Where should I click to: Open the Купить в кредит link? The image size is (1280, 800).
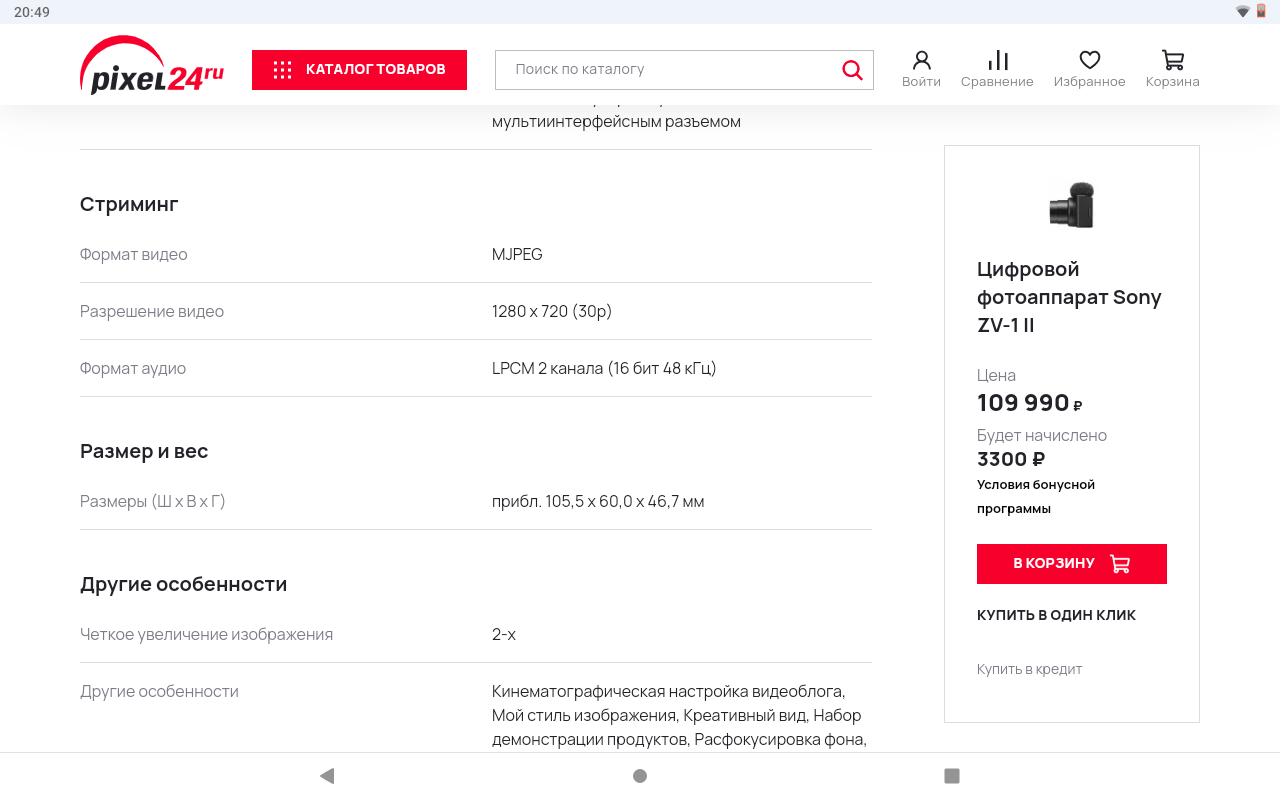pyautogui.click(x=1029, y=669)
